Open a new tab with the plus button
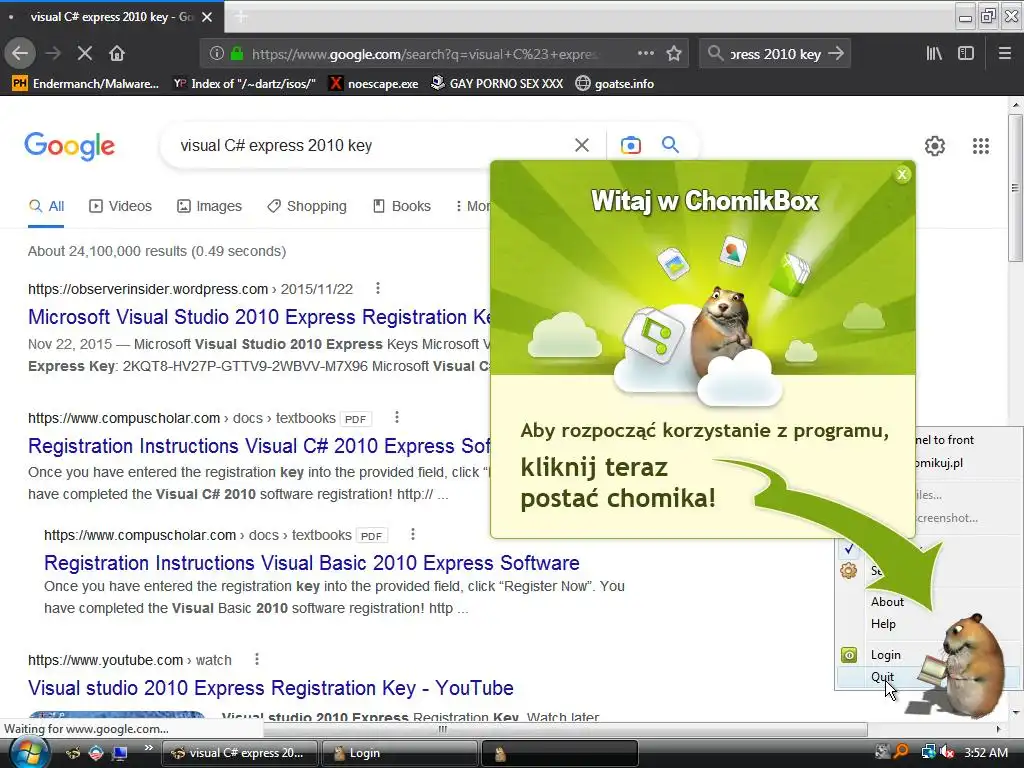 (x=241, y=17)
